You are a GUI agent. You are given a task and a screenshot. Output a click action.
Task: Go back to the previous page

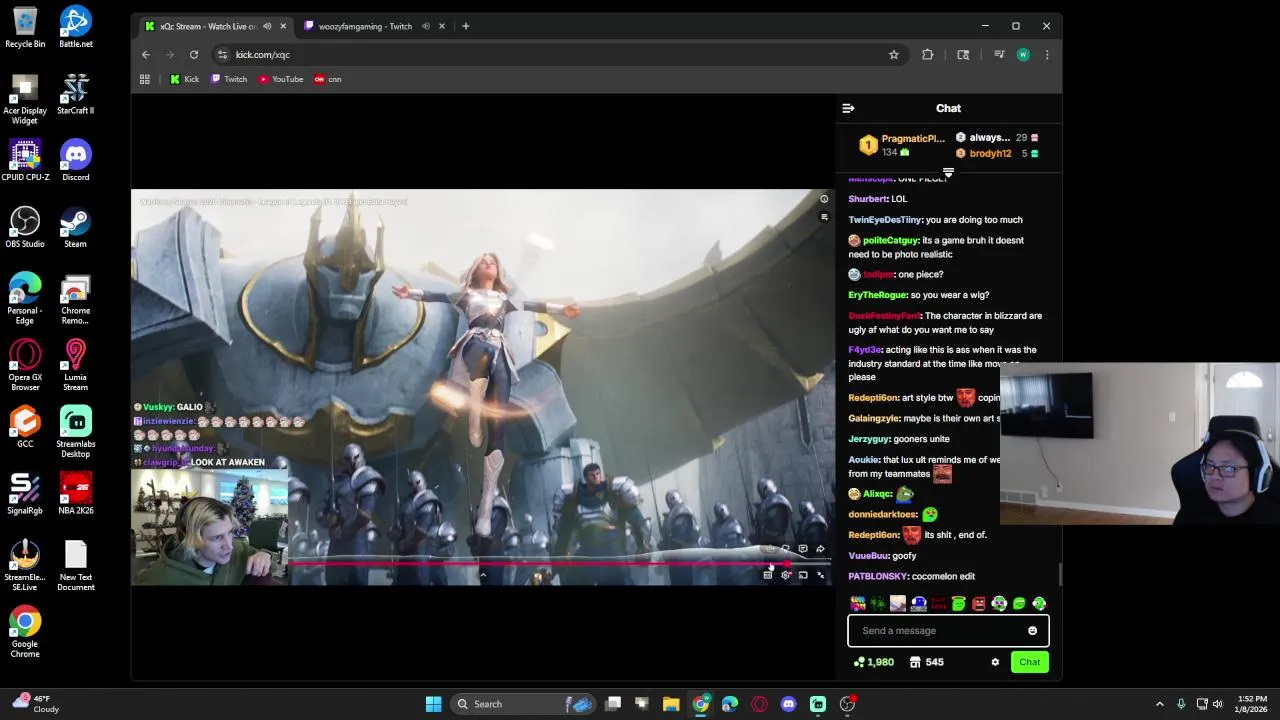(146, 55)
